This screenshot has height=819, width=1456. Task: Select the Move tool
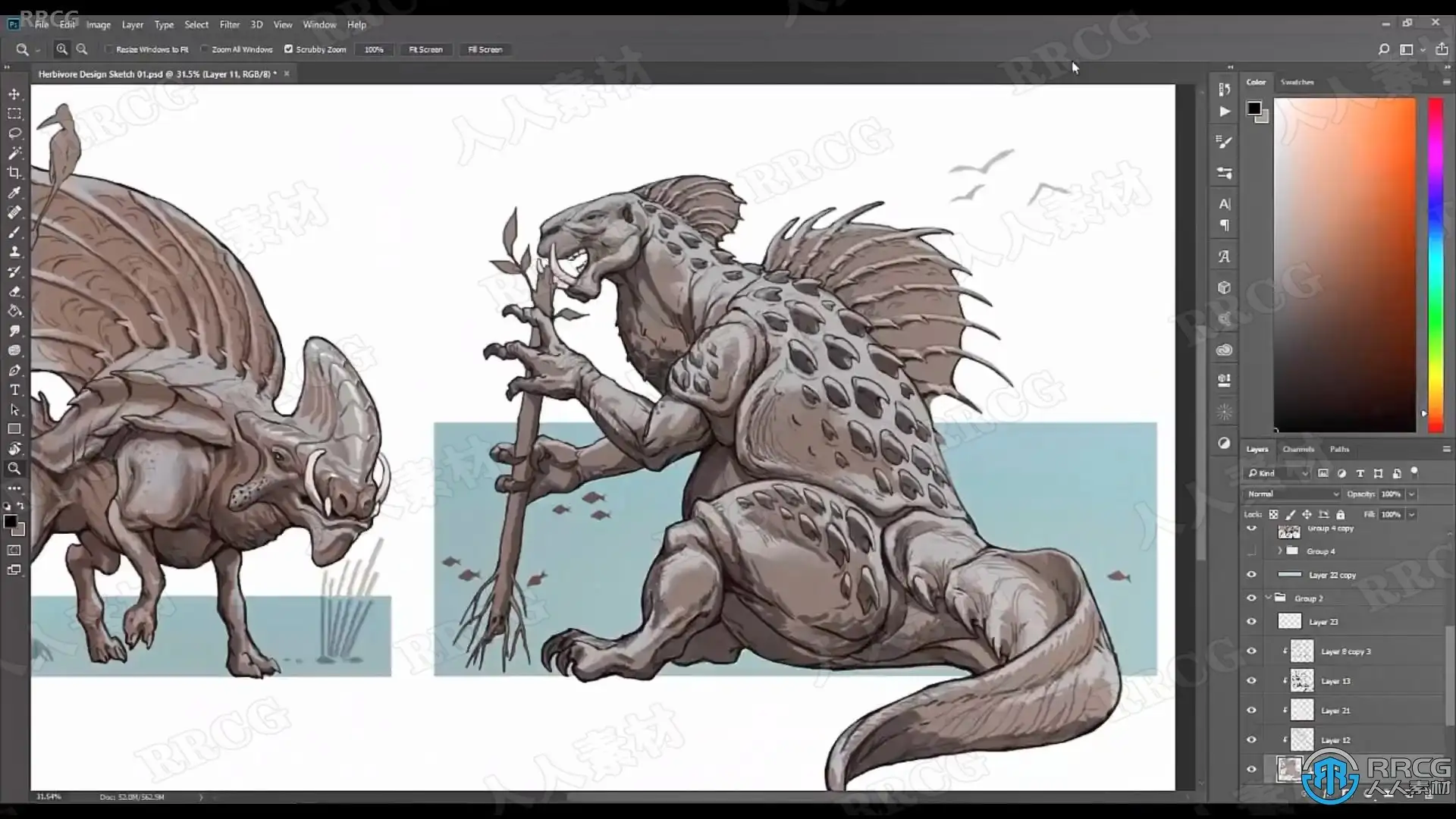click(x=14, y=94)
